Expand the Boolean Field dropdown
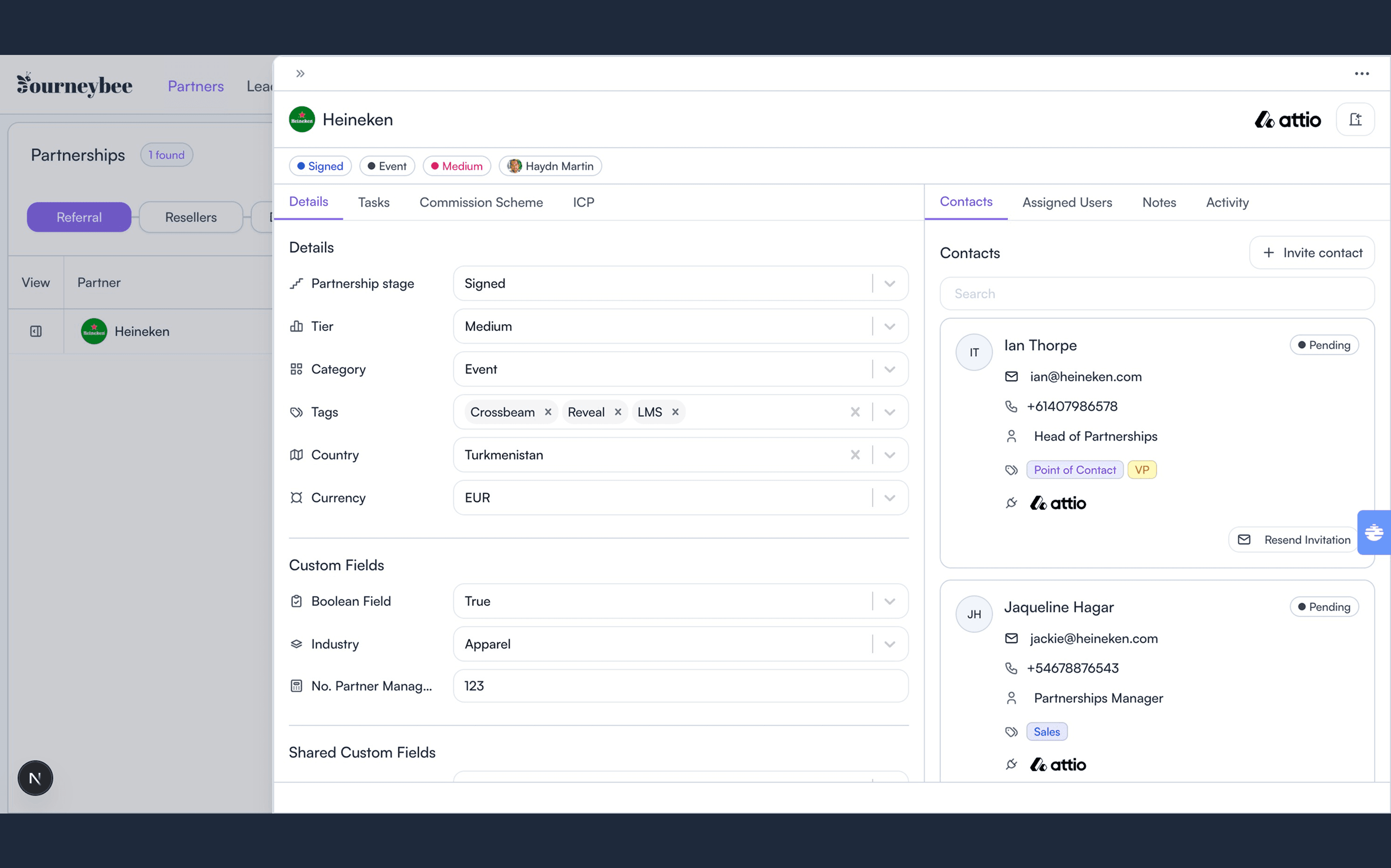This screenshot has width=1391, height=868. (890, 601)
